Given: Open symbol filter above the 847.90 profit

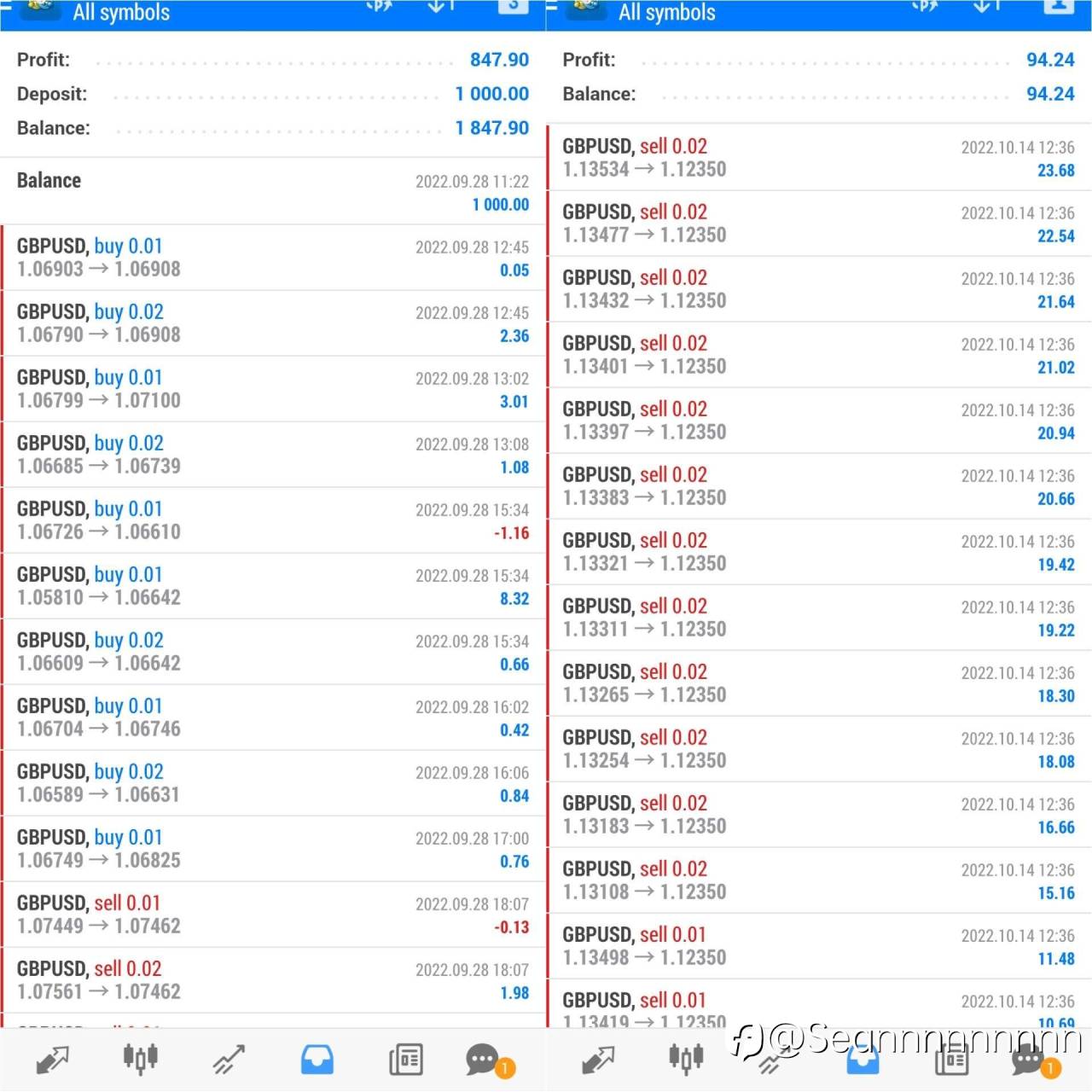Looking at the screenshot, I should pos(379,7).
